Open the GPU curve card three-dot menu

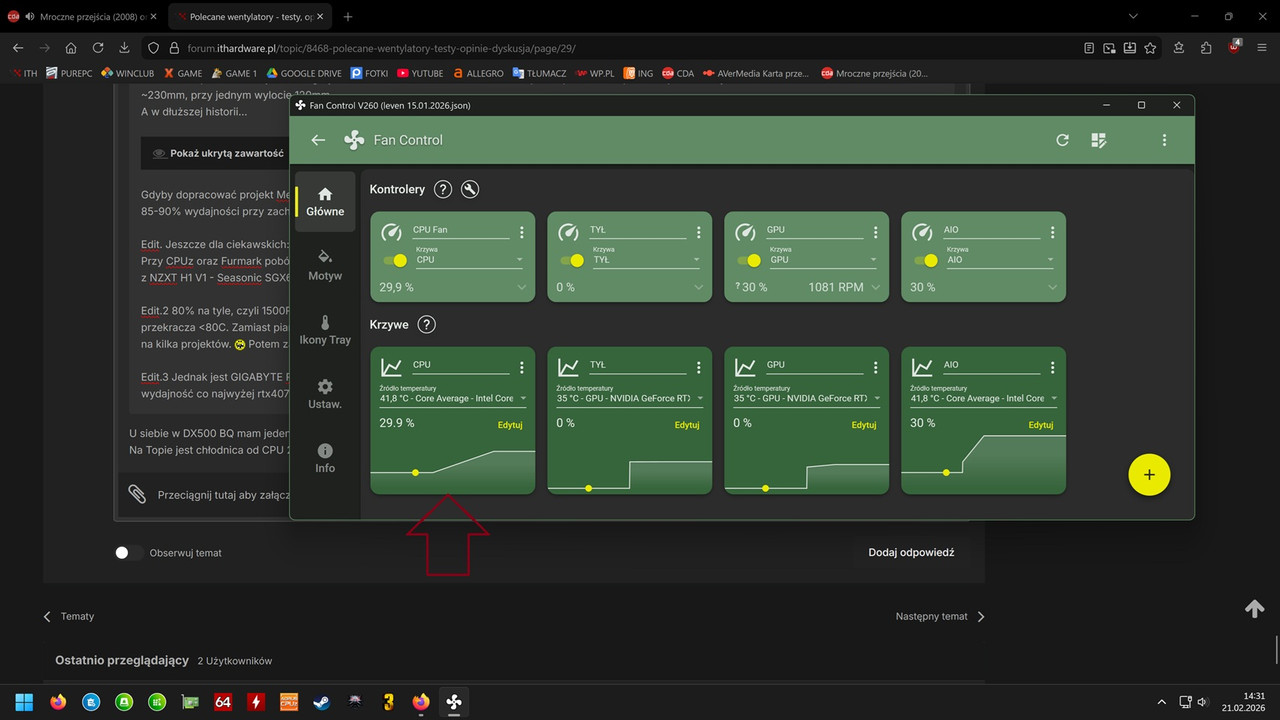tap(875, 367)
